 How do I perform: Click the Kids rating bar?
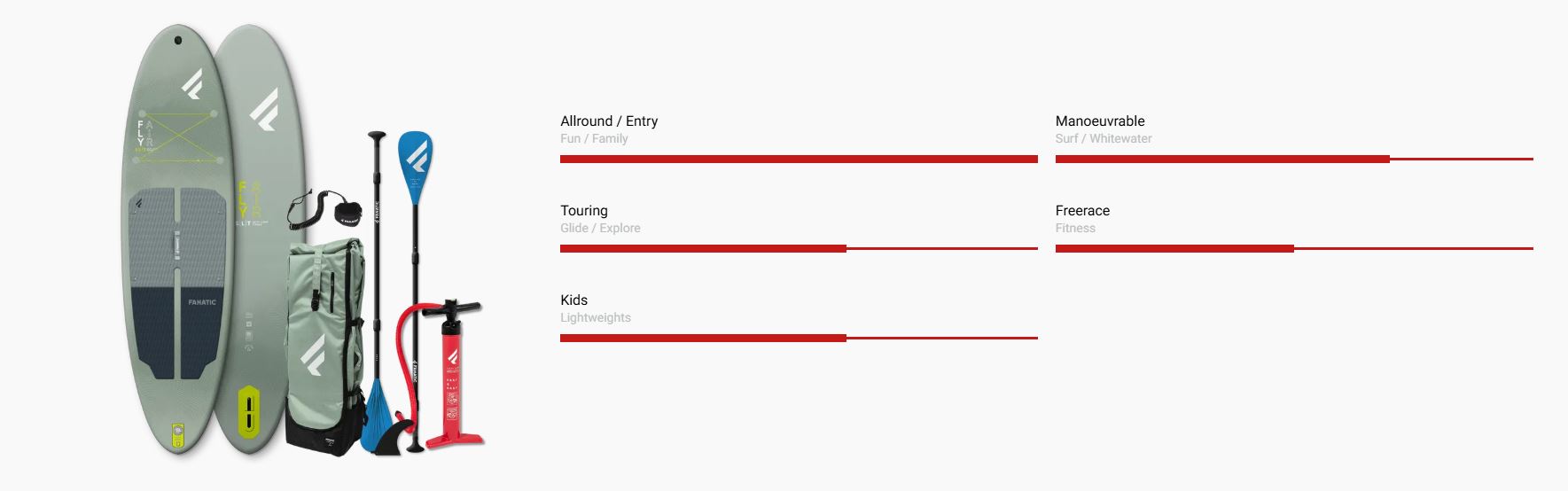[x=799, y=339]
